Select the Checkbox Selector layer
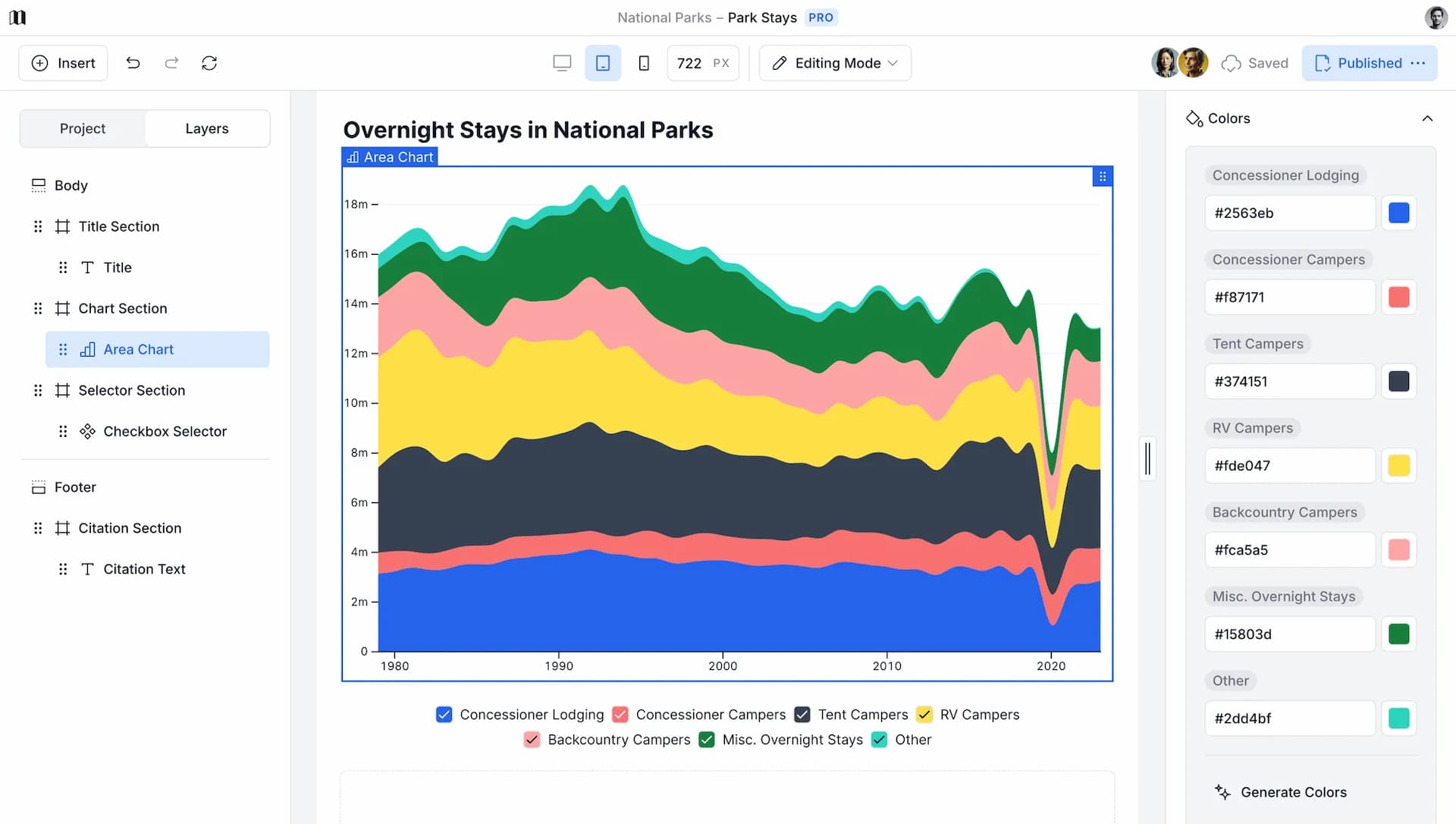This screenshot has height=824, width=1456. click(165, 431)
